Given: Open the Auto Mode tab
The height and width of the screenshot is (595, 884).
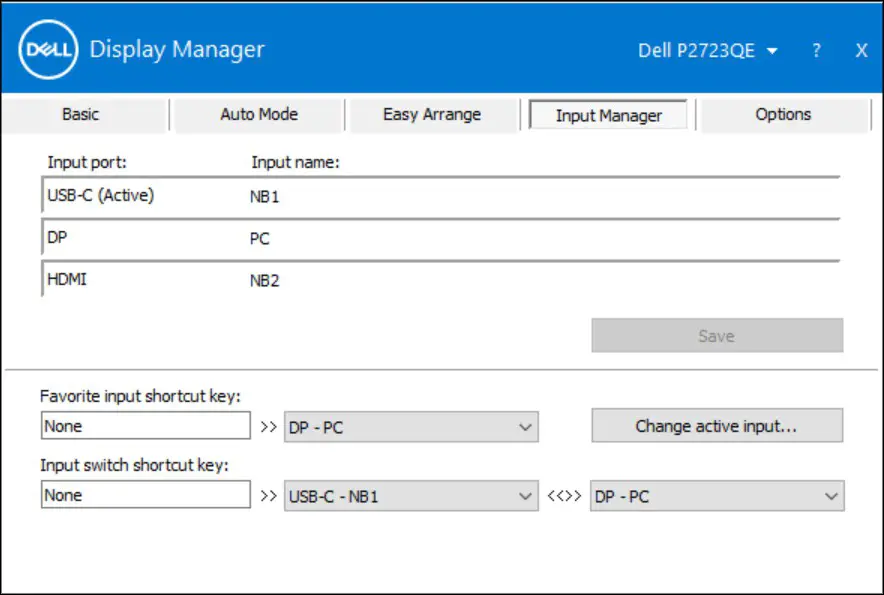Looking at the screenshot, I should [x=258, y=114].
